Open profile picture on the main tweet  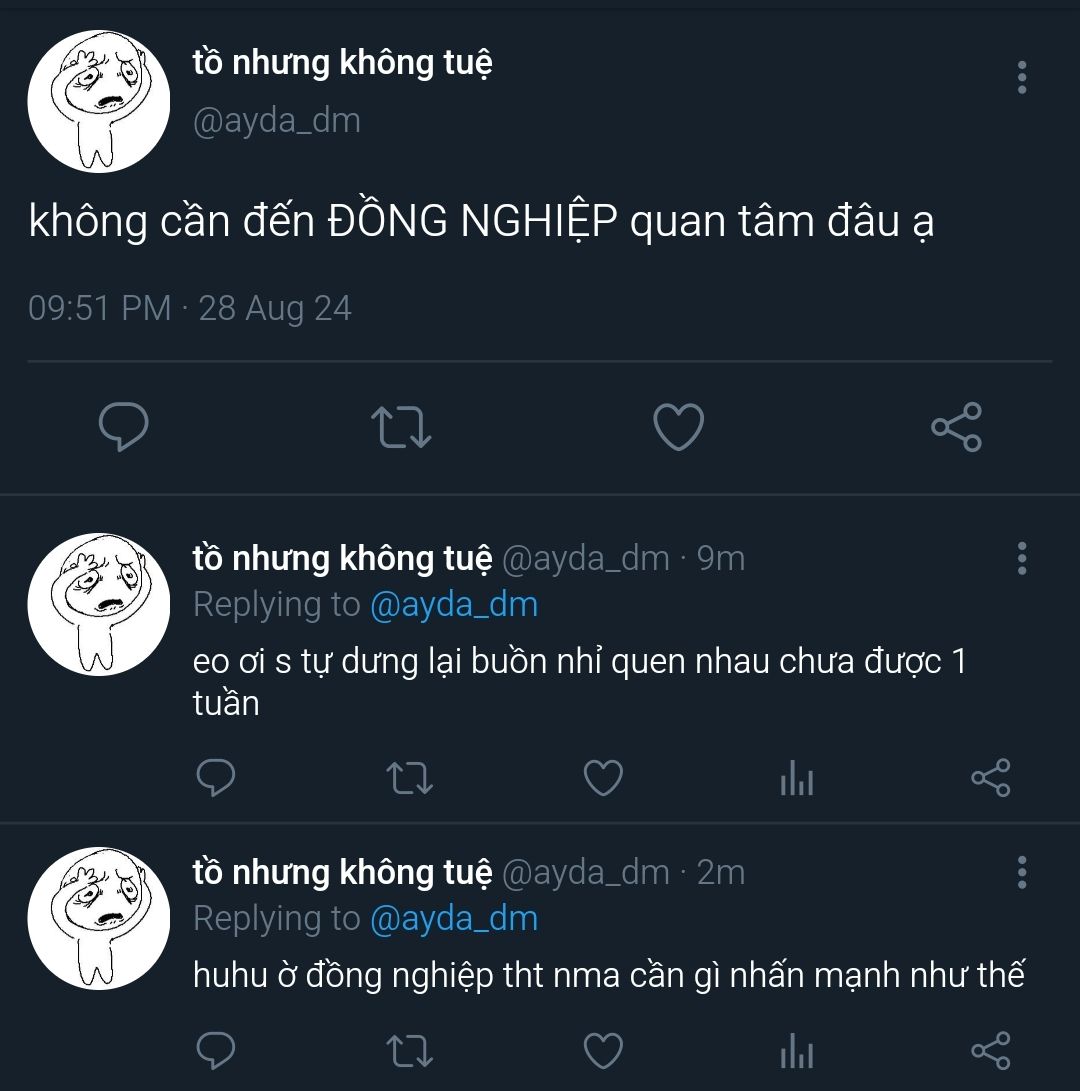(99, 101)
